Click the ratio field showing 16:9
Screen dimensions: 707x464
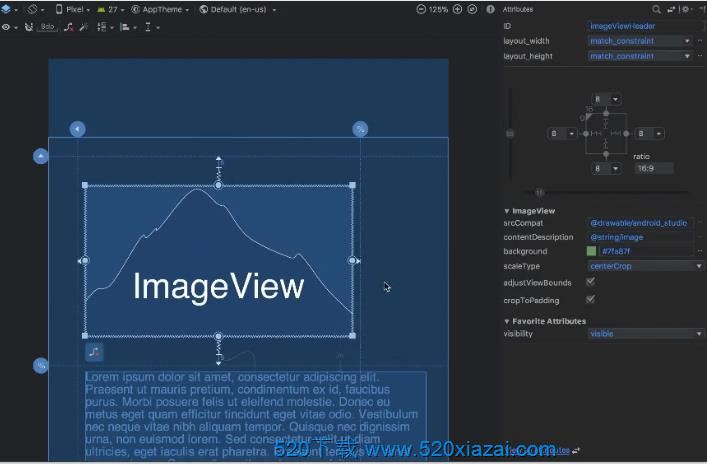point(654,169)
